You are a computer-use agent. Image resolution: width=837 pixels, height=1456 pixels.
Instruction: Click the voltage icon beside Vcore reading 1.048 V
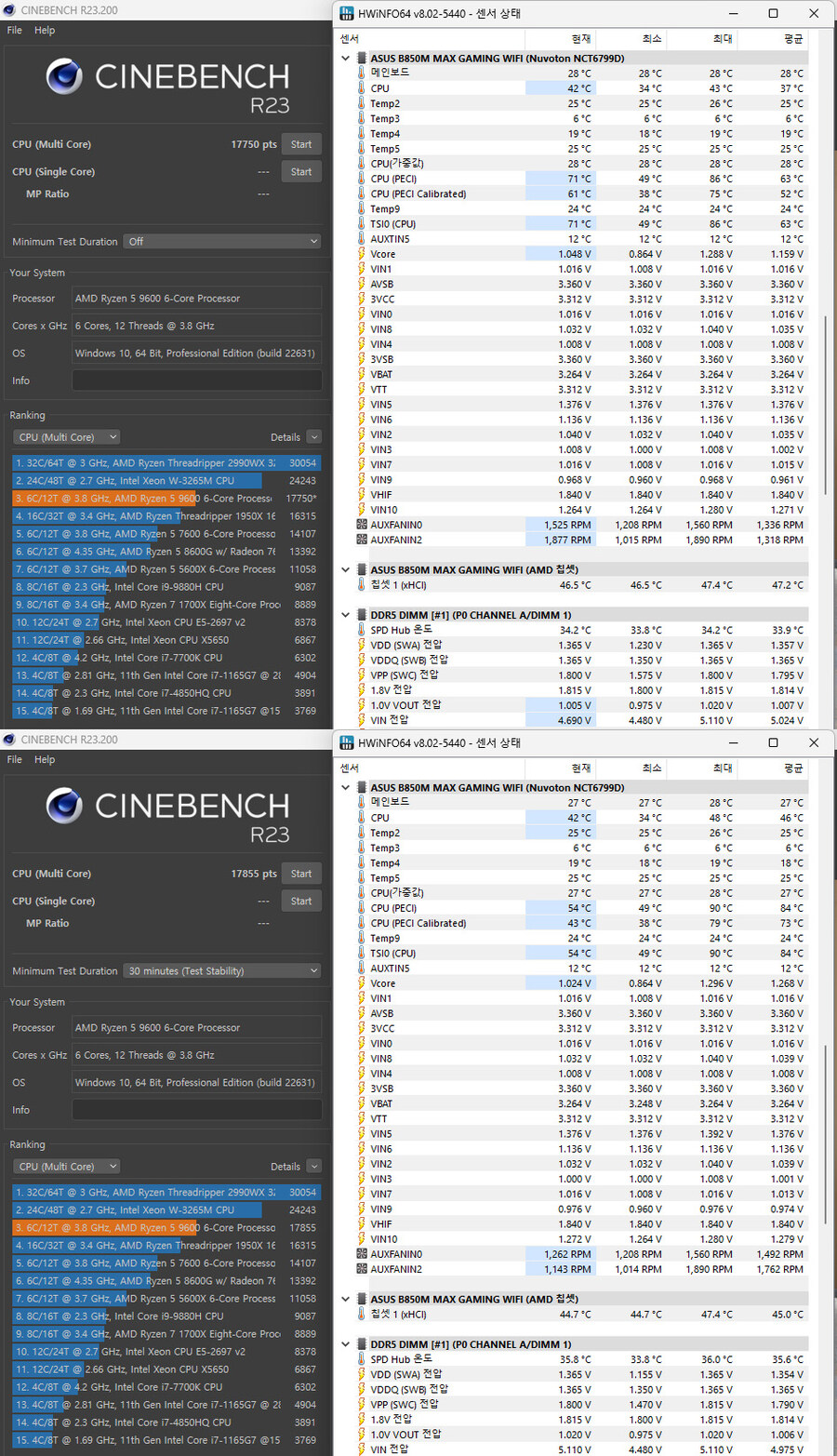(362, 254)
